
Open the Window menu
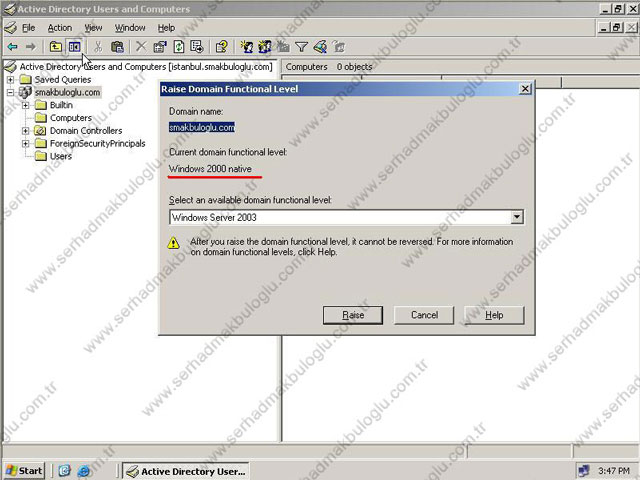pos(130,28)
